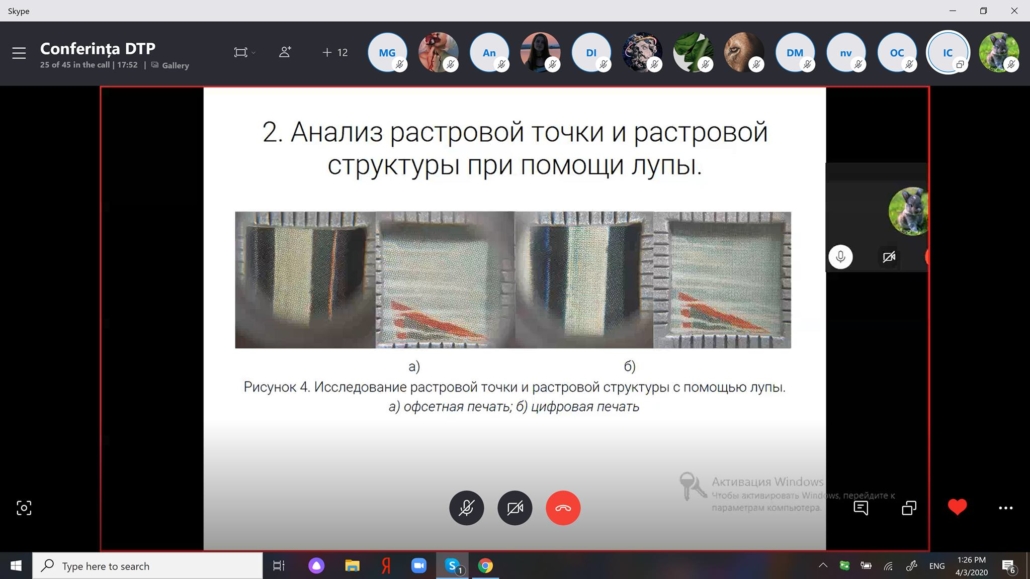Screen dimensions: 1030x579
Task: Open the hamburger menu beside Conferința DTP
Action: 19,53
